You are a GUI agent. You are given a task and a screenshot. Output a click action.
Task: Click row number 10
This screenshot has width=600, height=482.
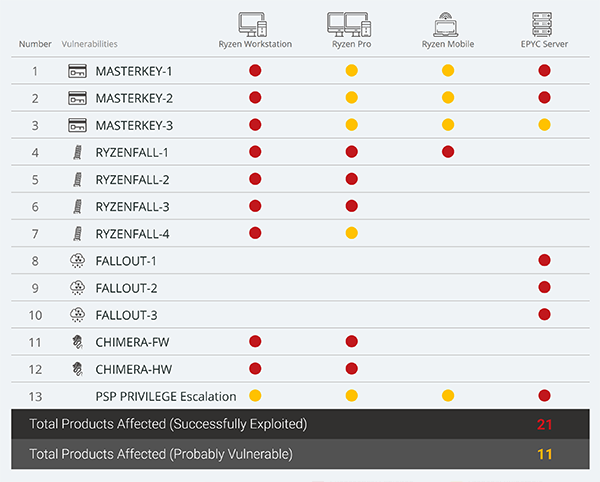pyautogui.click(x=35, y=316)
